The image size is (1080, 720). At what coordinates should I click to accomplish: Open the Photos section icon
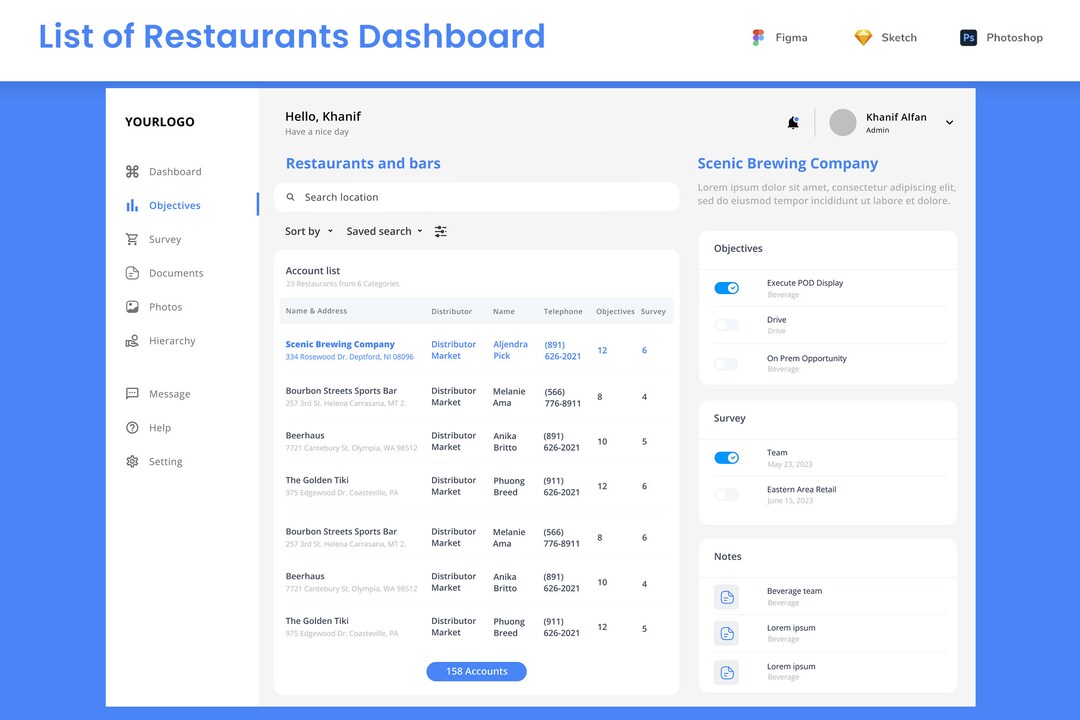click(x=134, y=307)
